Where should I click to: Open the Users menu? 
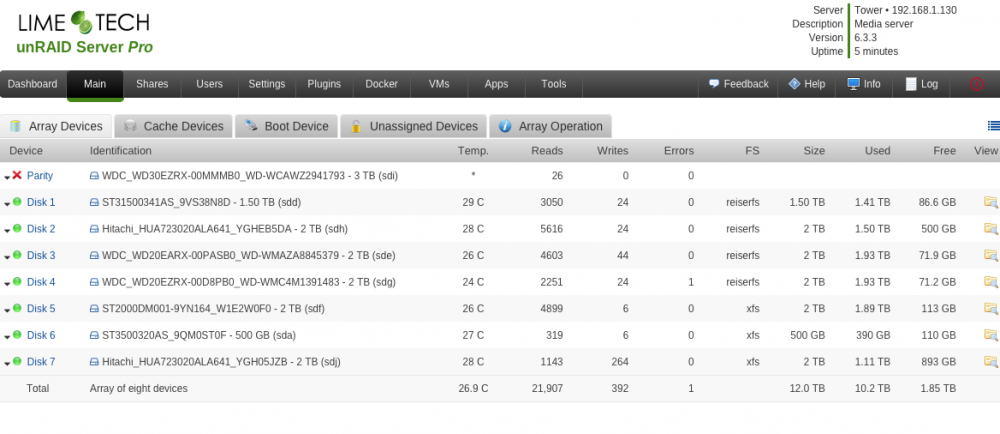tap(209, 84)
